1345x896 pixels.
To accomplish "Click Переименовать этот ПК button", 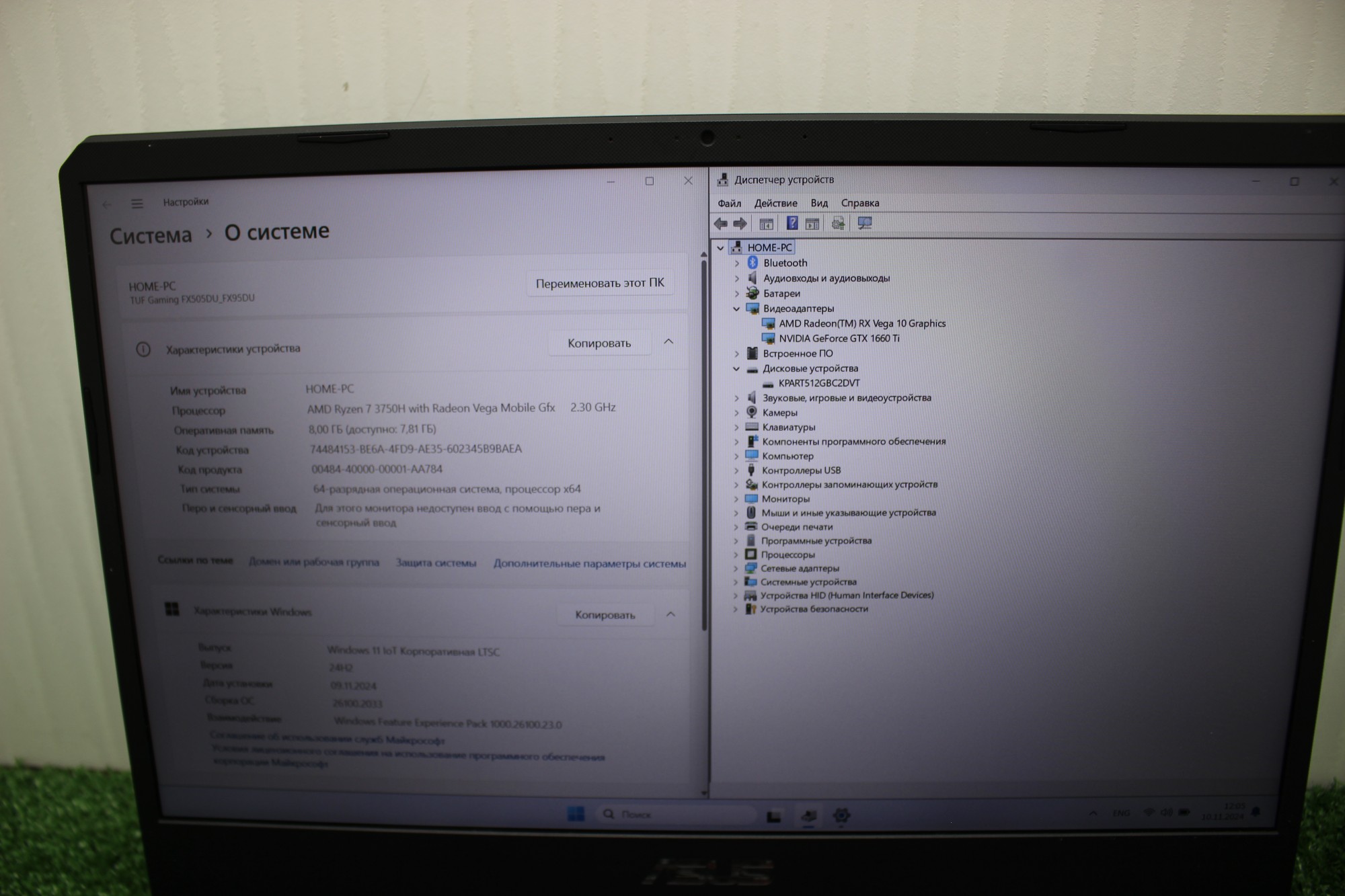I will 599,284.
